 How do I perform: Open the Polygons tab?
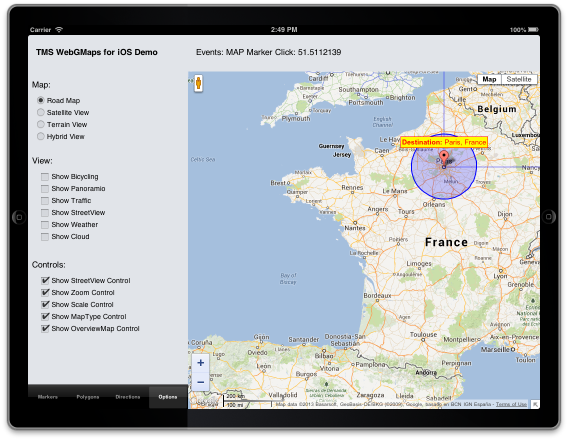point(88,397)
